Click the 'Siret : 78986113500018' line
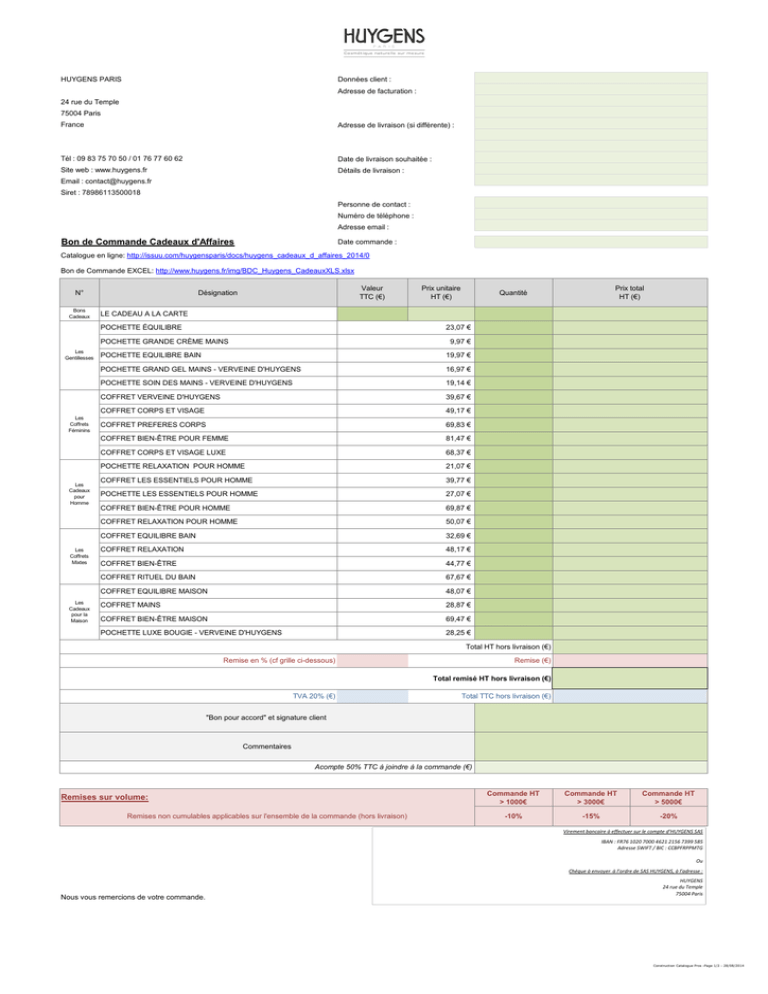 (101, 192)
